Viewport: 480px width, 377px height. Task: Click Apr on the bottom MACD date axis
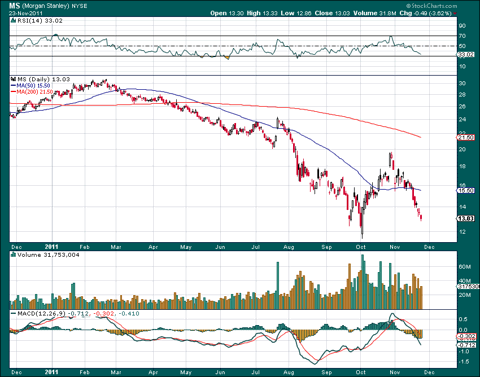[153, 372]
